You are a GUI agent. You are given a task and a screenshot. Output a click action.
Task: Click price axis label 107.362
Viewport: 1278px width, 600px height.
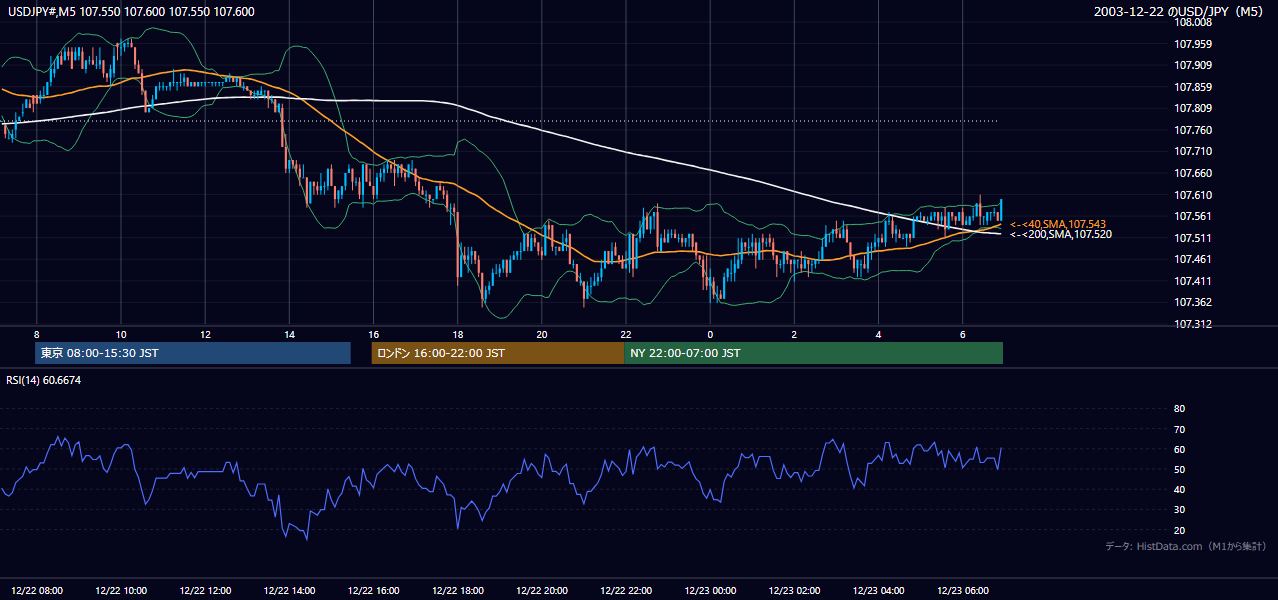tap(1193, 302)
